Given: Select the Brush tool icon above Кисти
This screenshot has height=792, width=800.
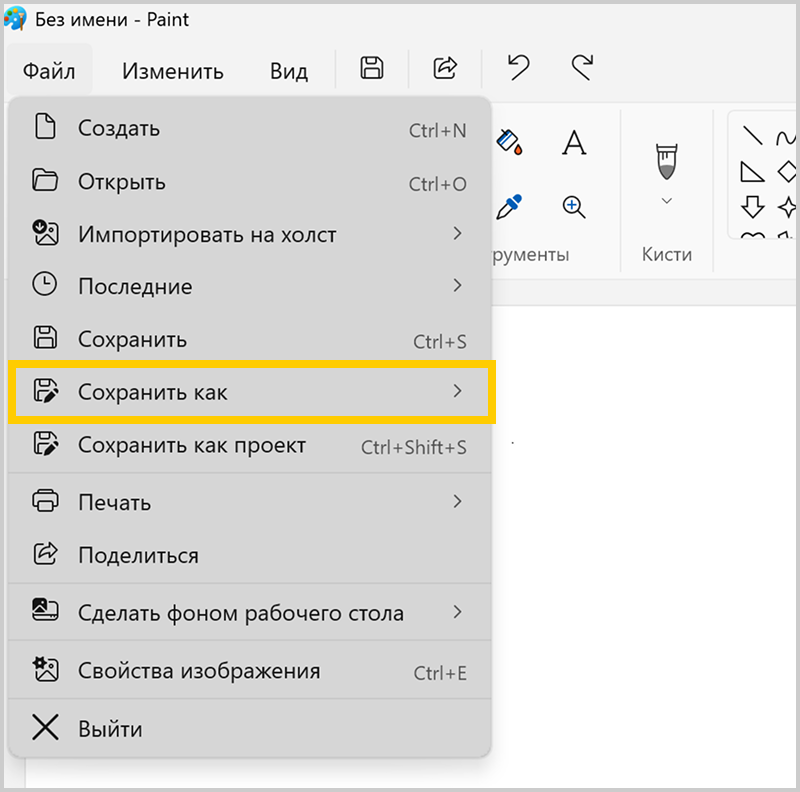Looking at the screenshot, I should 666,160.
